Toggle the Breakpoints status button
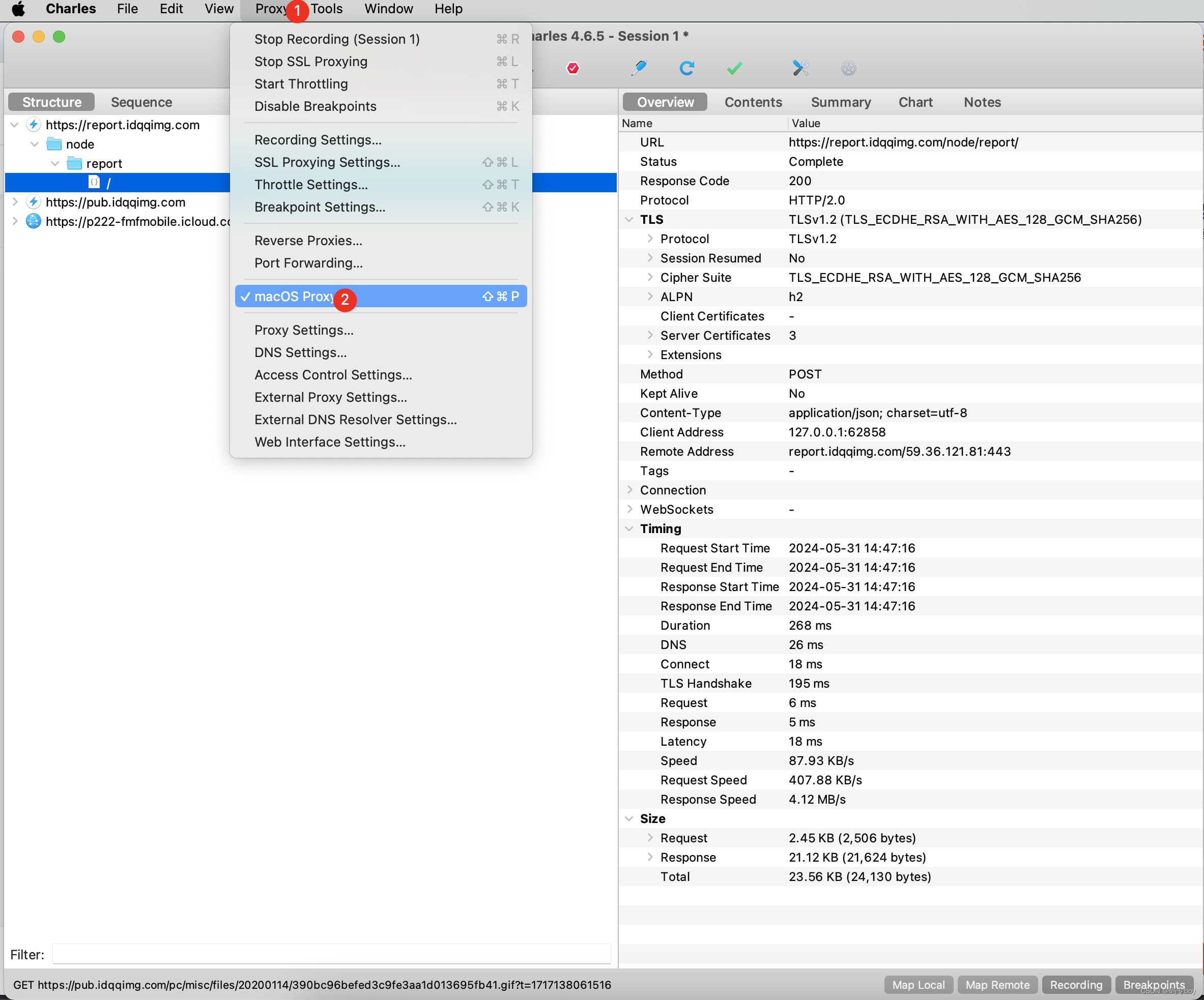This screenshot has height=1000, width=1204. pyautogui.click(x=1153, y=985)
